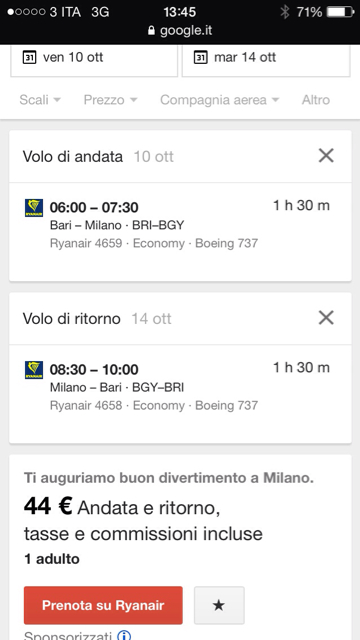This screenshot has height=640, width=360.
Task: Open the Sponsorizzati info icon
Action: [124, 636]
